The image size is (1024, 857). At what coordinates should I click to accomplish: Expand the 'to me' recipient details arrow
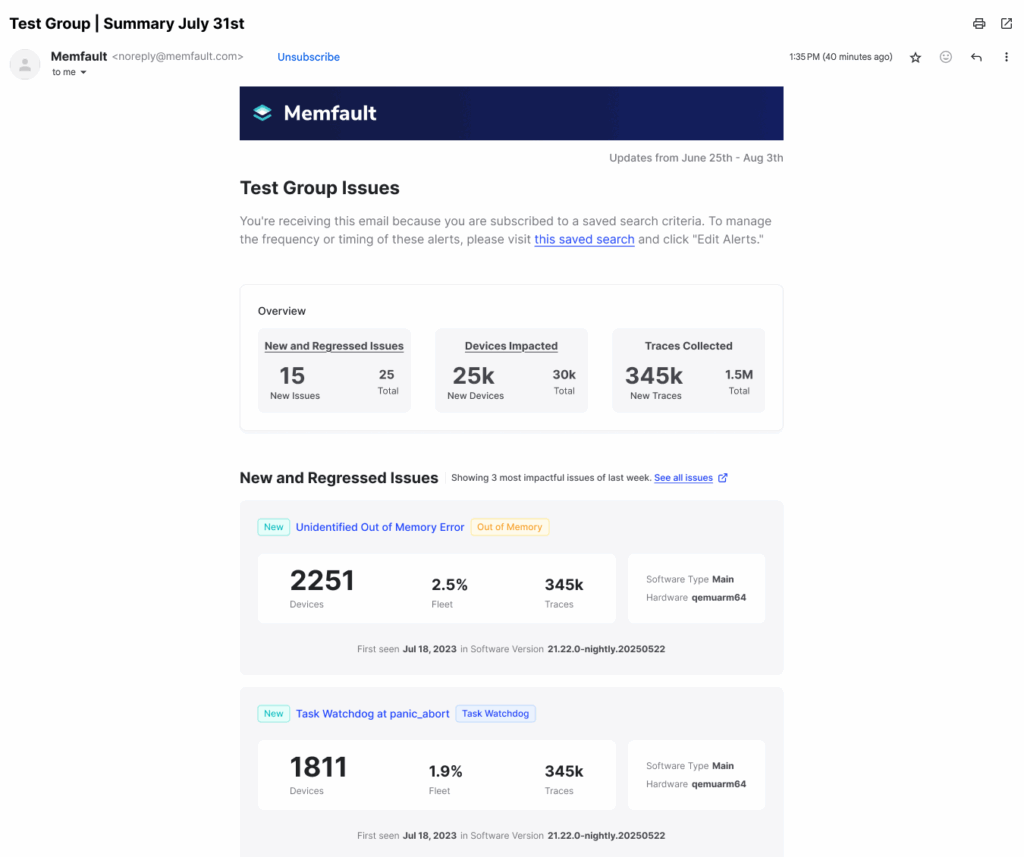[x=84, y=73]
